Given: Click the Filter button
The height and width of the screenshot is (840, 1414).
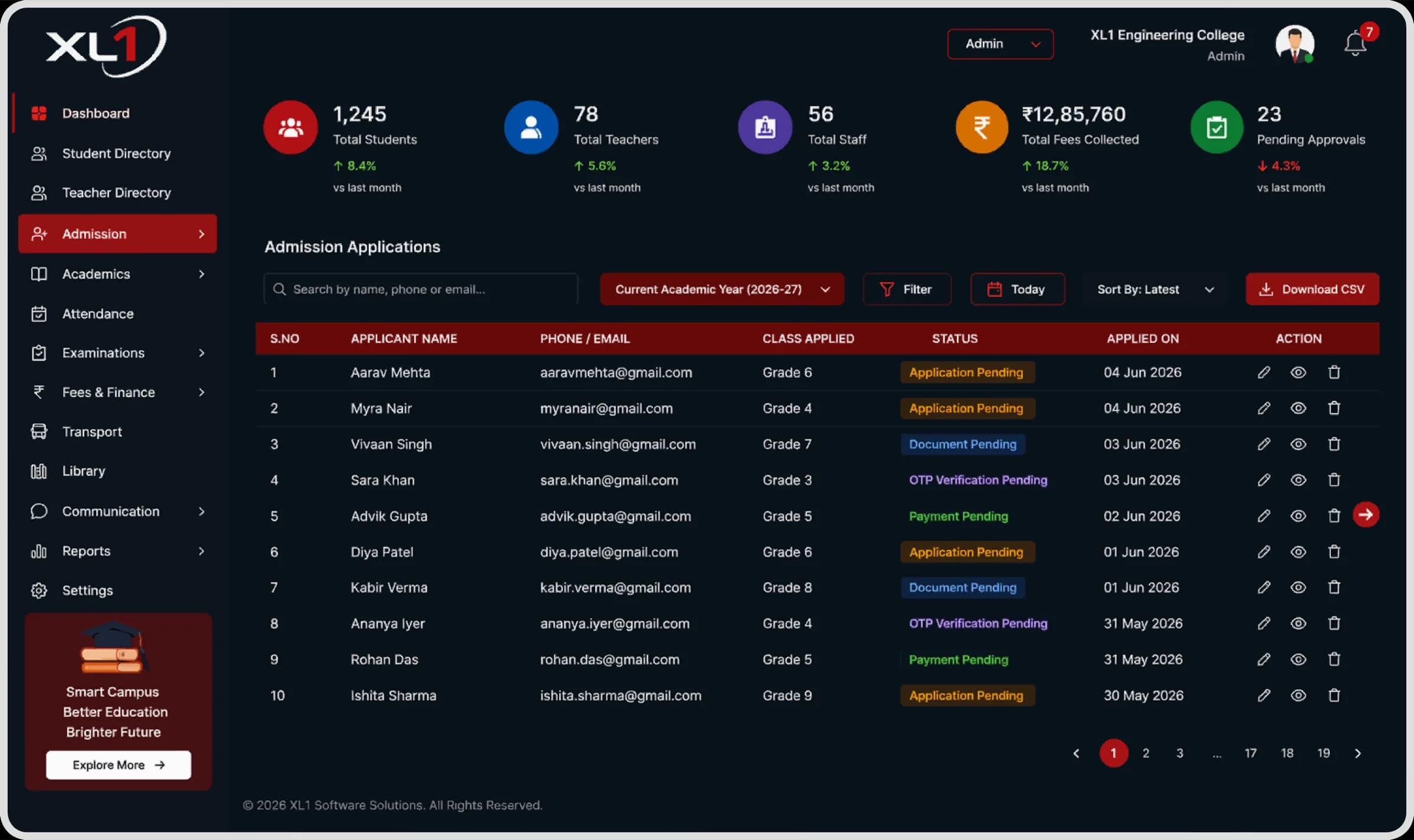Looking at the screenshot, I should [907, 289].
